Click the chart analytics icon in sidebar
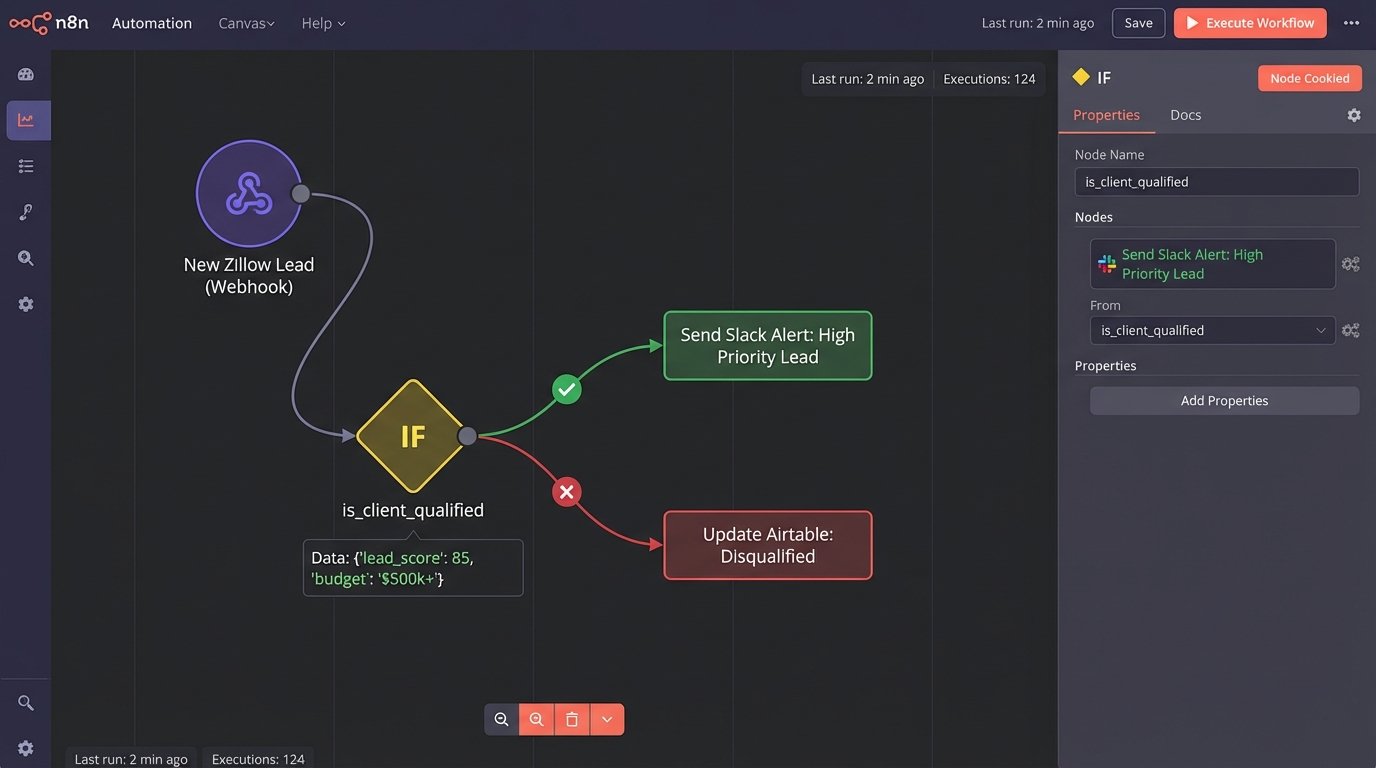The height and width of the screenshot is (768, 1376). coord(26,120)
